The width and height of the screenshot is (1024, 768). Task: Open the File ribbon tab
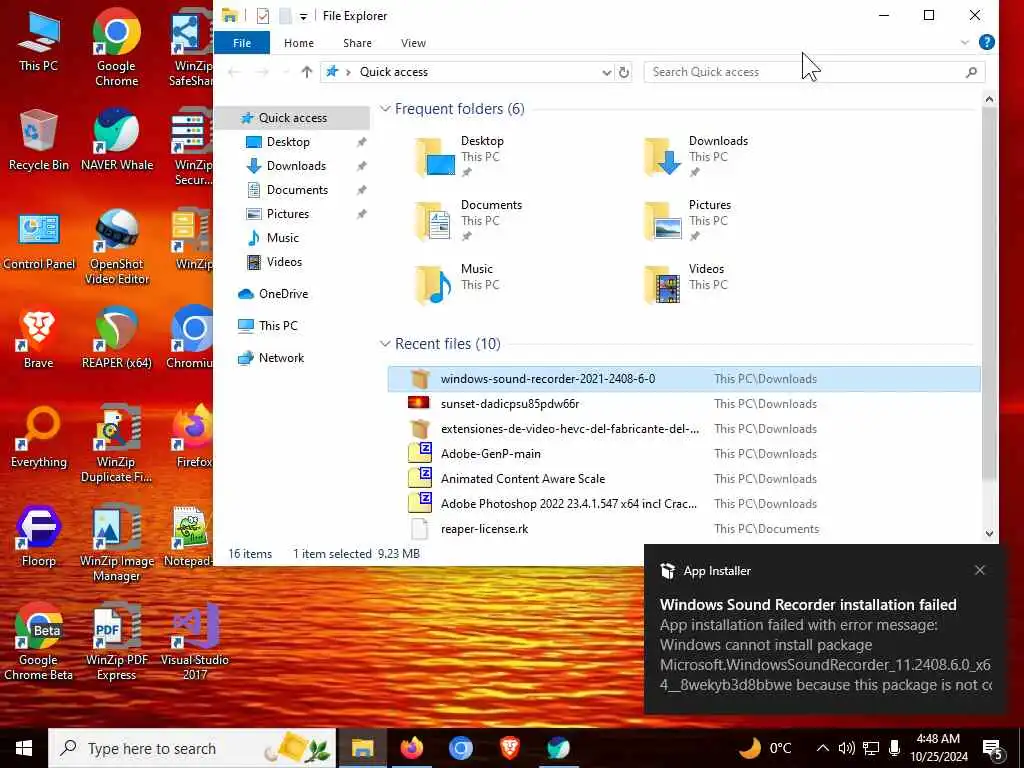click(x=242, y=42)
